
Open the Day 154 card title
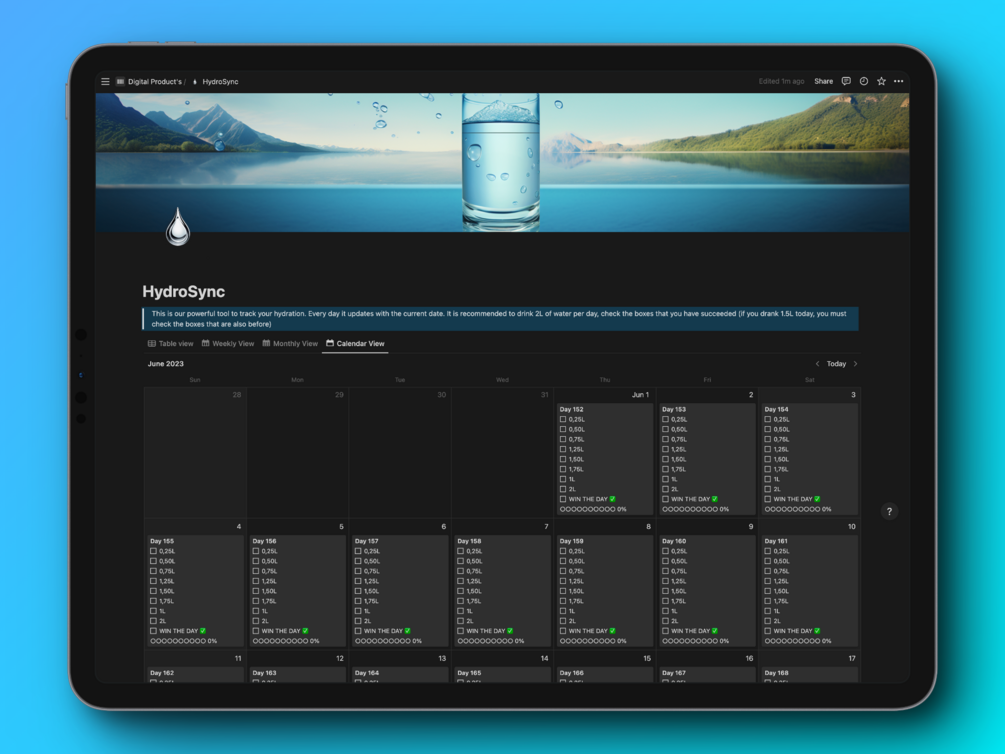(x=776, y=409)
